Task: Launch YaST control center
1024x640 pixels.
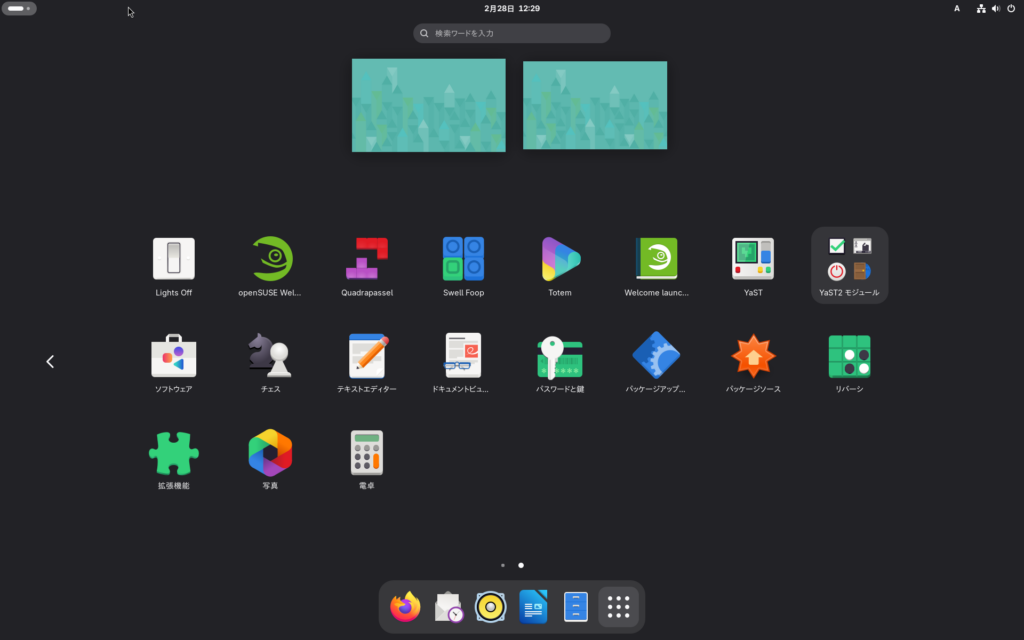Action: (753, 259)
